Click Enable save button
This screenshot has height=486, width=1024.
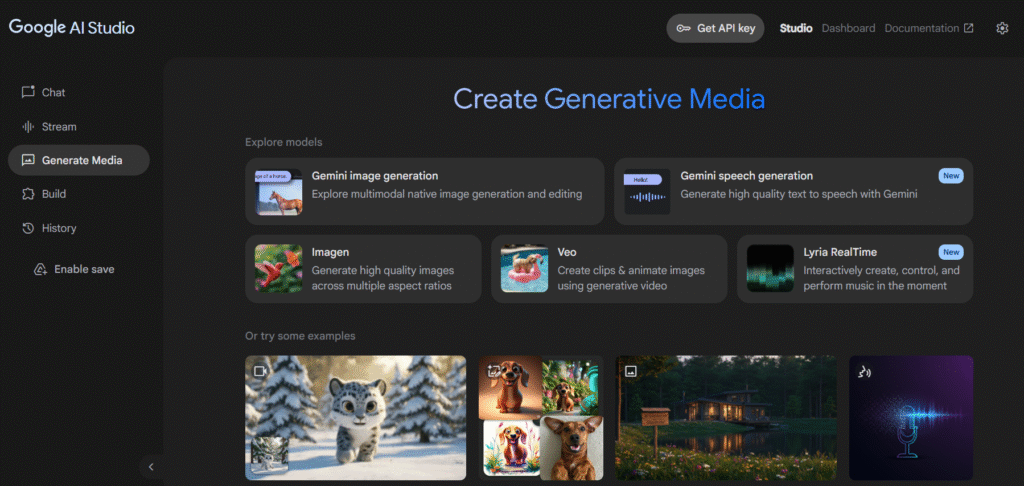tap(74, 269)
